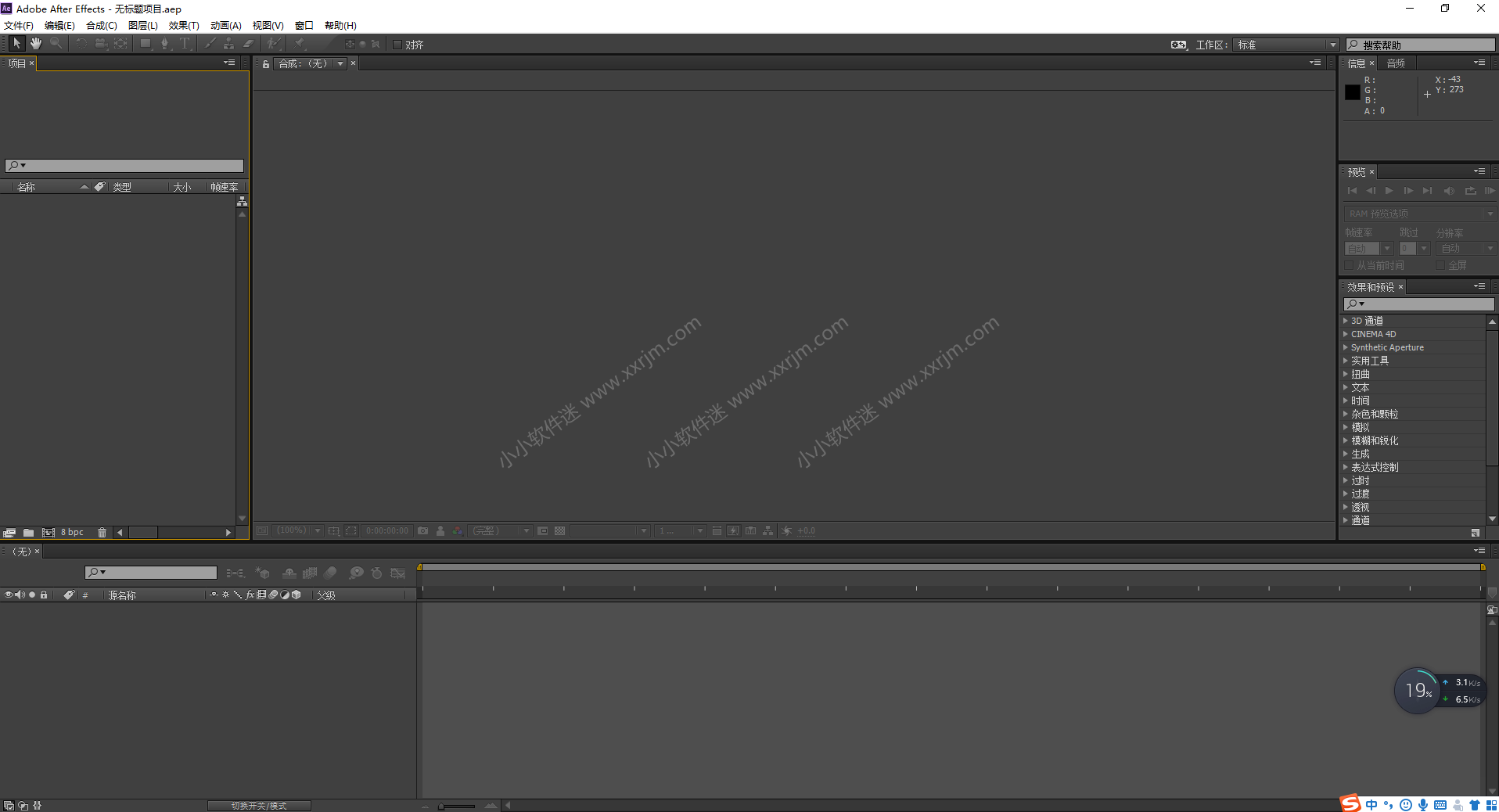Click the 0:00:00:00 timecode display
Viewport: 1499px width, 812px height.
point(387,530)
